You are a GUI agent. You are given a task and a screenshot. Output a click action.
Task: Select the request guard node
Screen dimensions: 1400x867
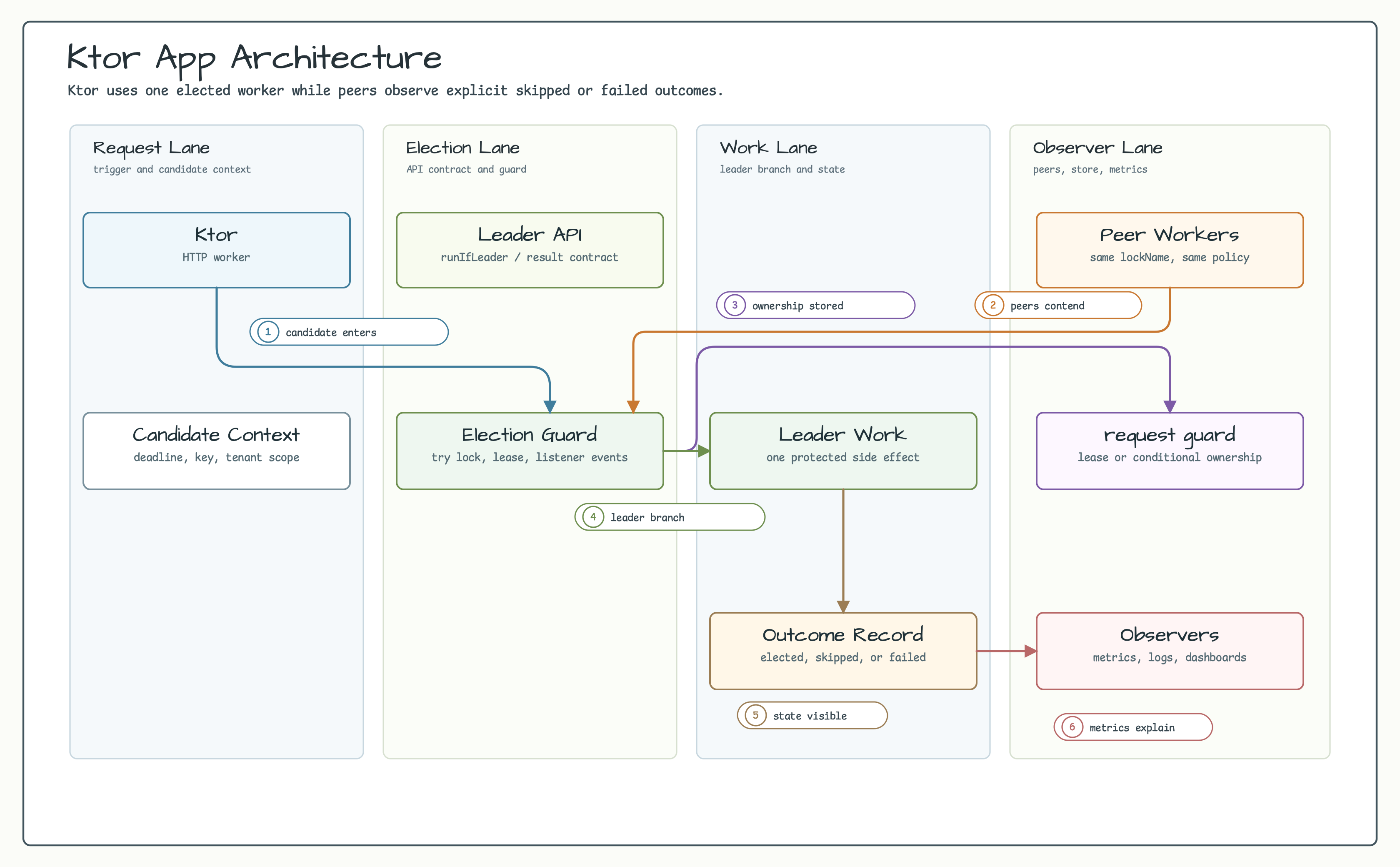pos(1170,451)
